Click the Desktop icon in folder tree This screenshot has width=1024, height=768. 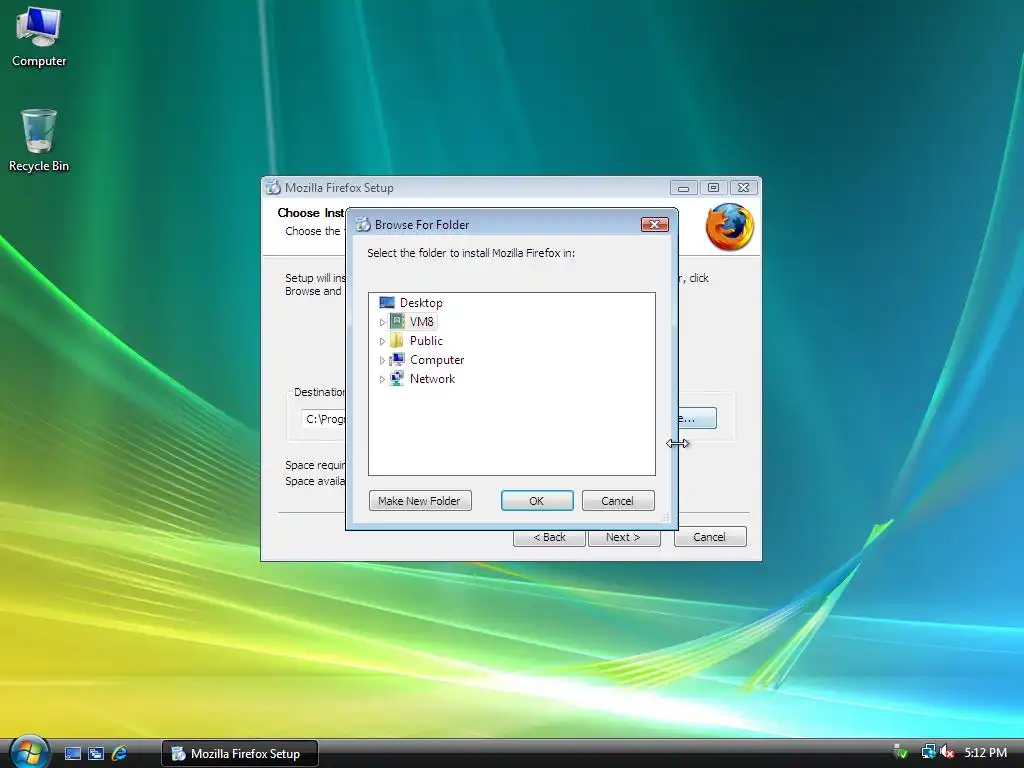pyautogui.click(x=387, y=302)
